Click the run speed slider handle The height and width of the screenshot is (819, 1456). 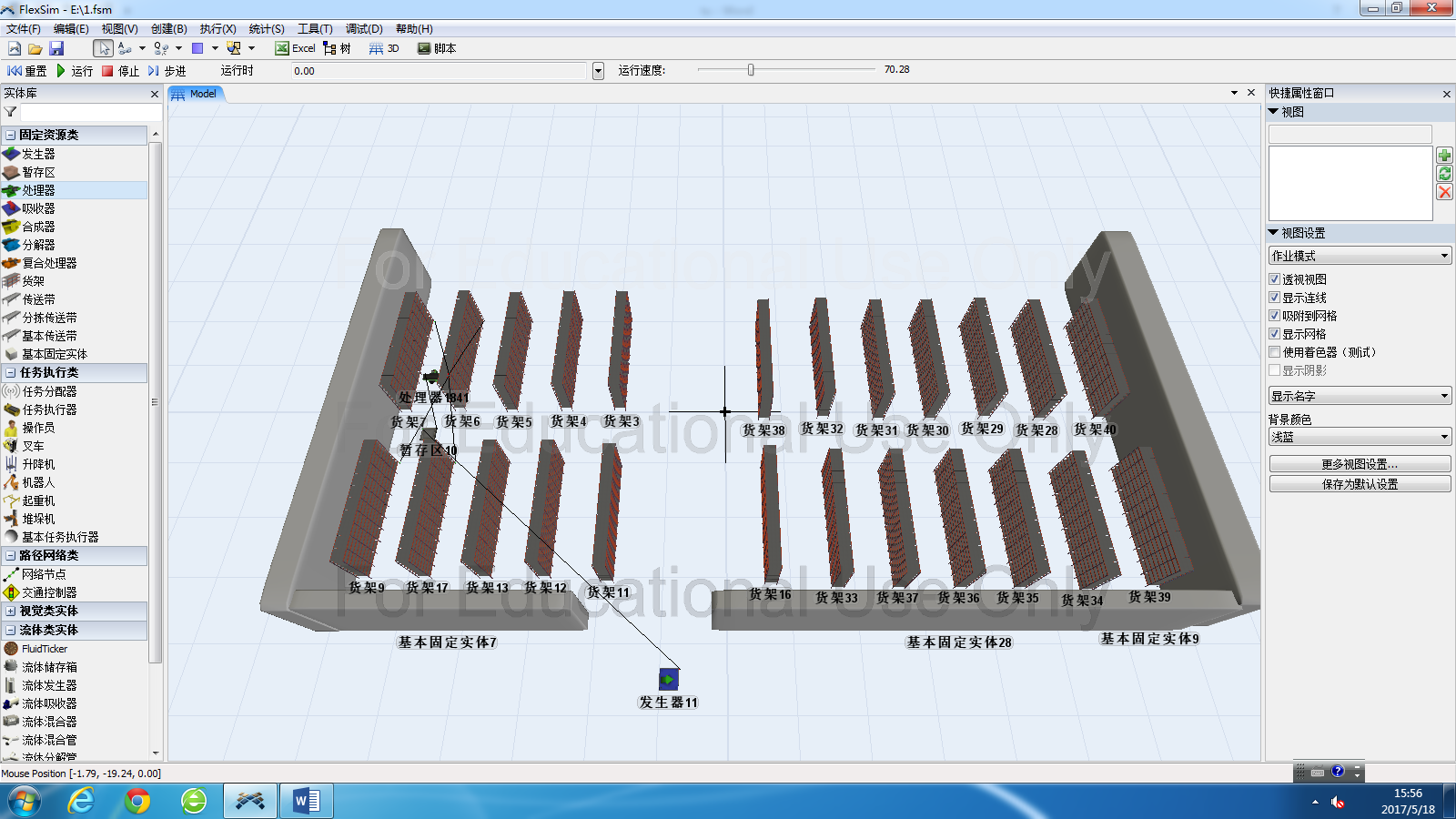tap(751, 70)
